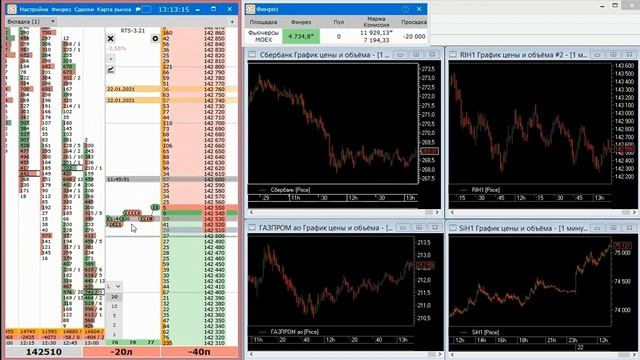Open the Сделки menu
Viewport: 640px width, 360px height.
[x=84, y=9]
